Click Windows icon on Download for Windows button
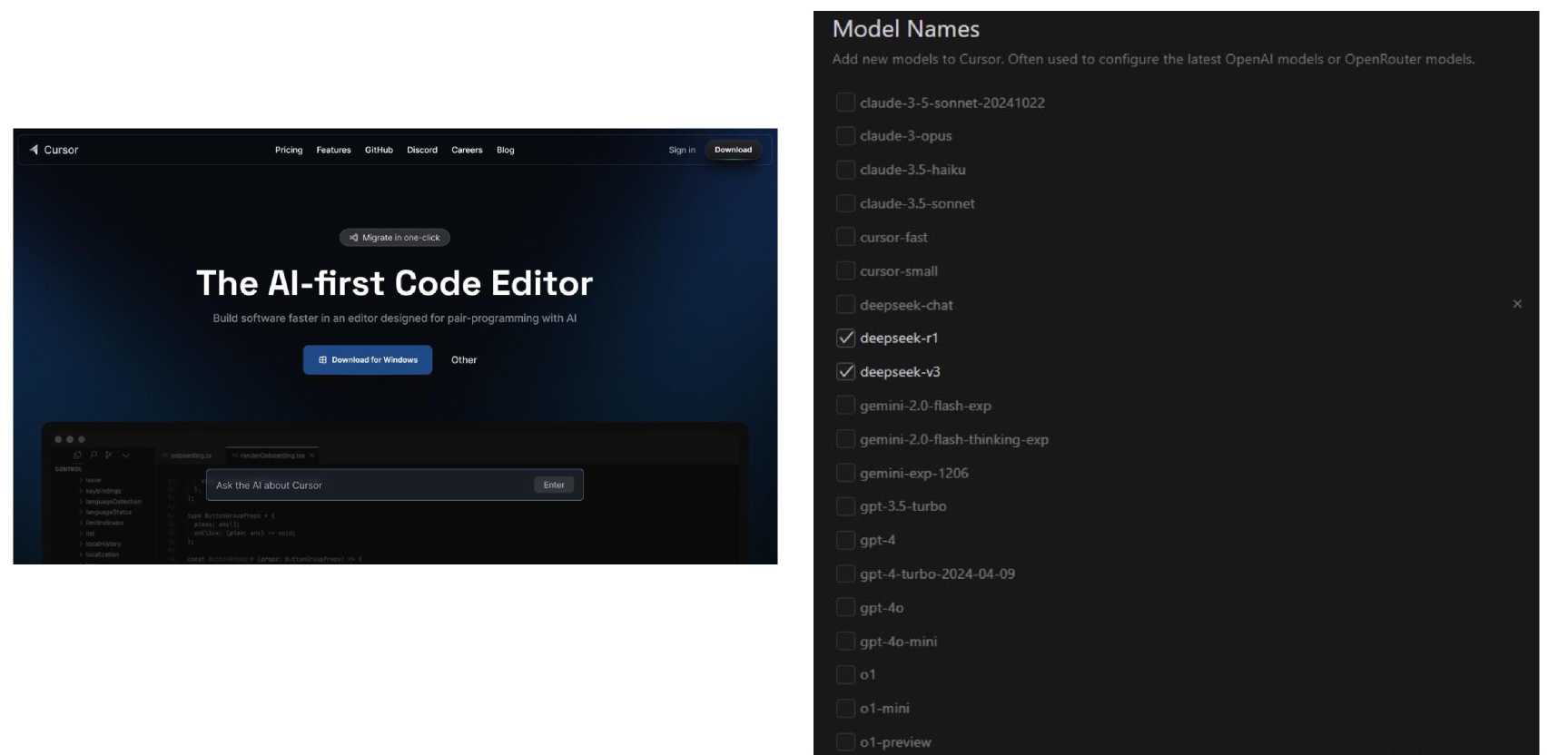This screenshot has height=755, width=1568. 322,360
